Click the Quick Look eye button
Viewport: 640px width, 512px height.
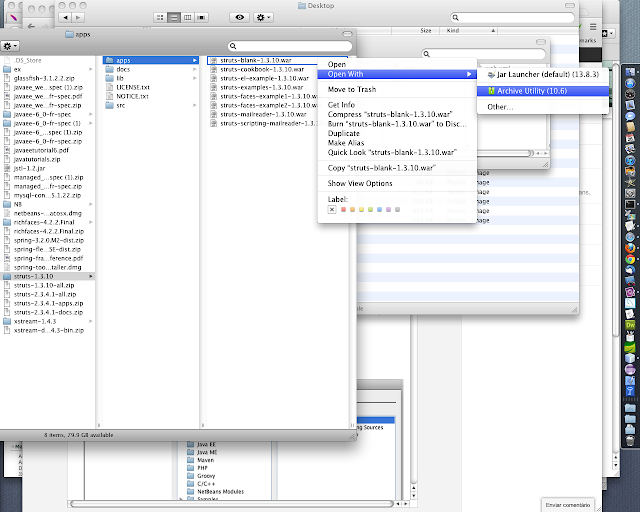[240, 17]
